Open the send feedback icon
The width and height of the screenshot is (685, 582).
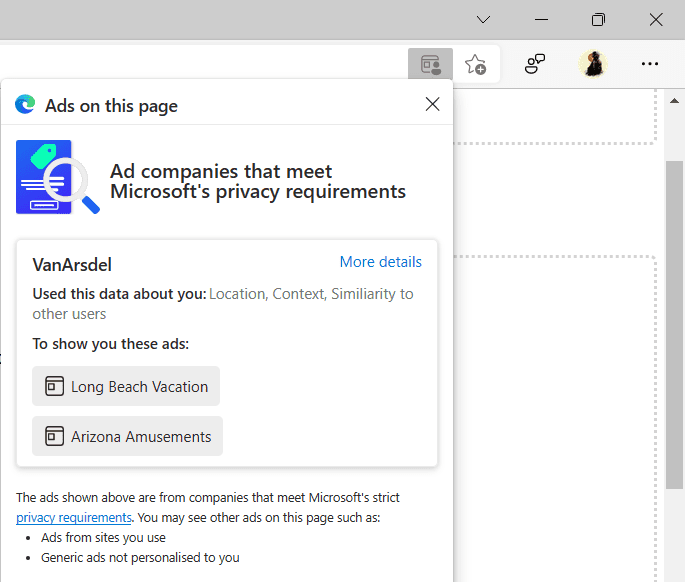[x=535, y=65]
